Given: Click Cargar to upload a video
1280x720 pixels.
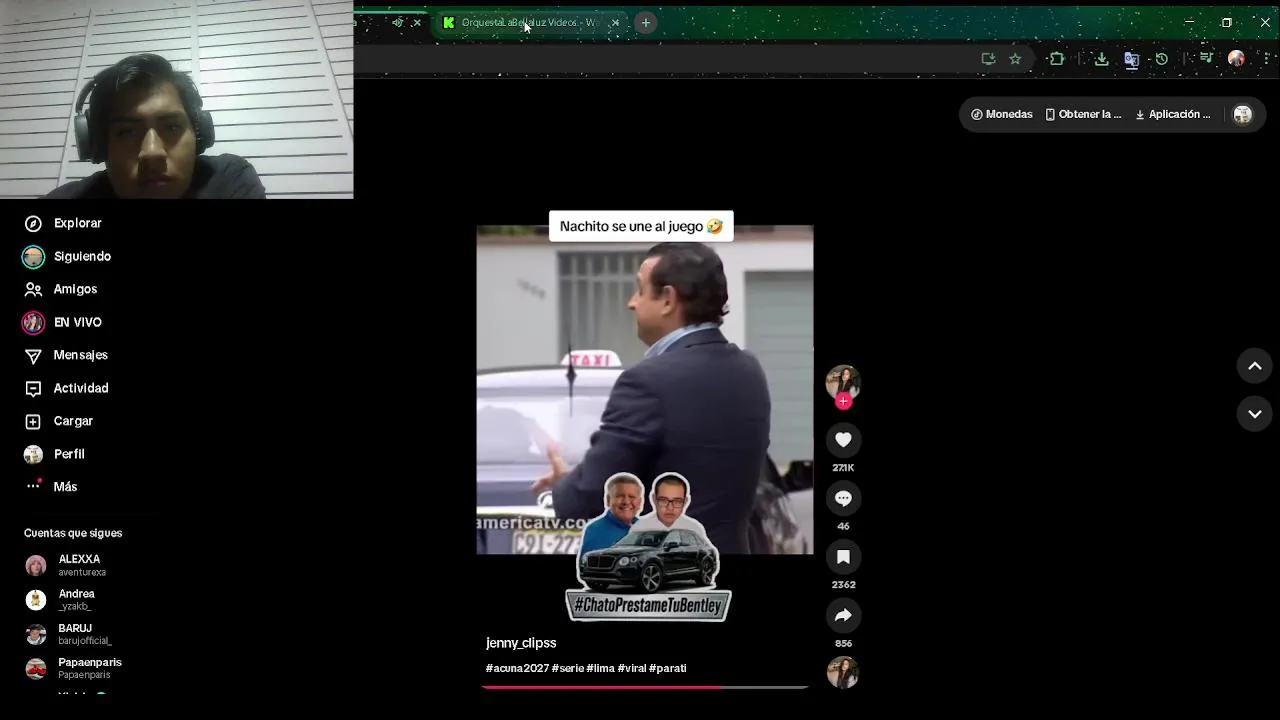Looking at the screenshot, I should pos(59,421).
